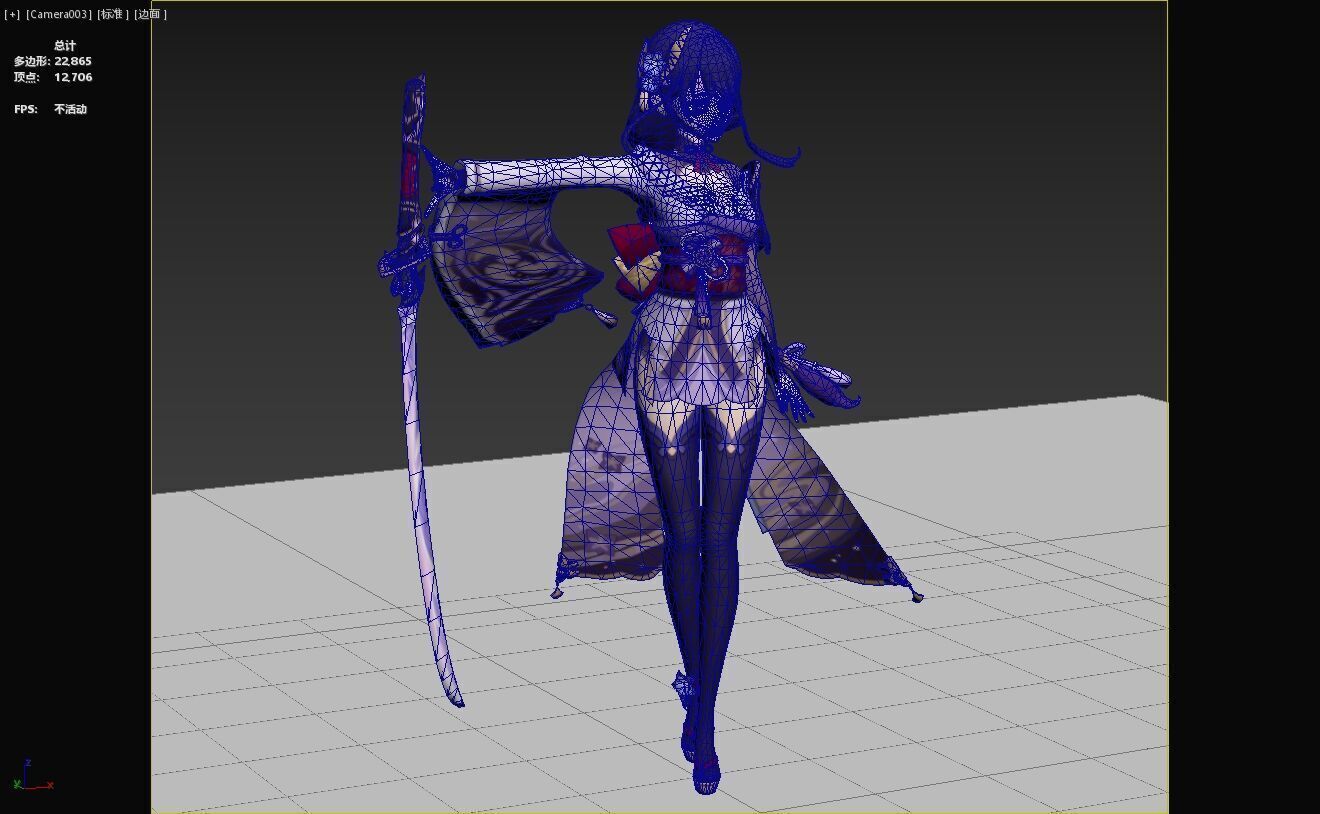Open the Camera003 viewport view menu
The height and width of the screenshot is (814, 1320).
point(59,14)
